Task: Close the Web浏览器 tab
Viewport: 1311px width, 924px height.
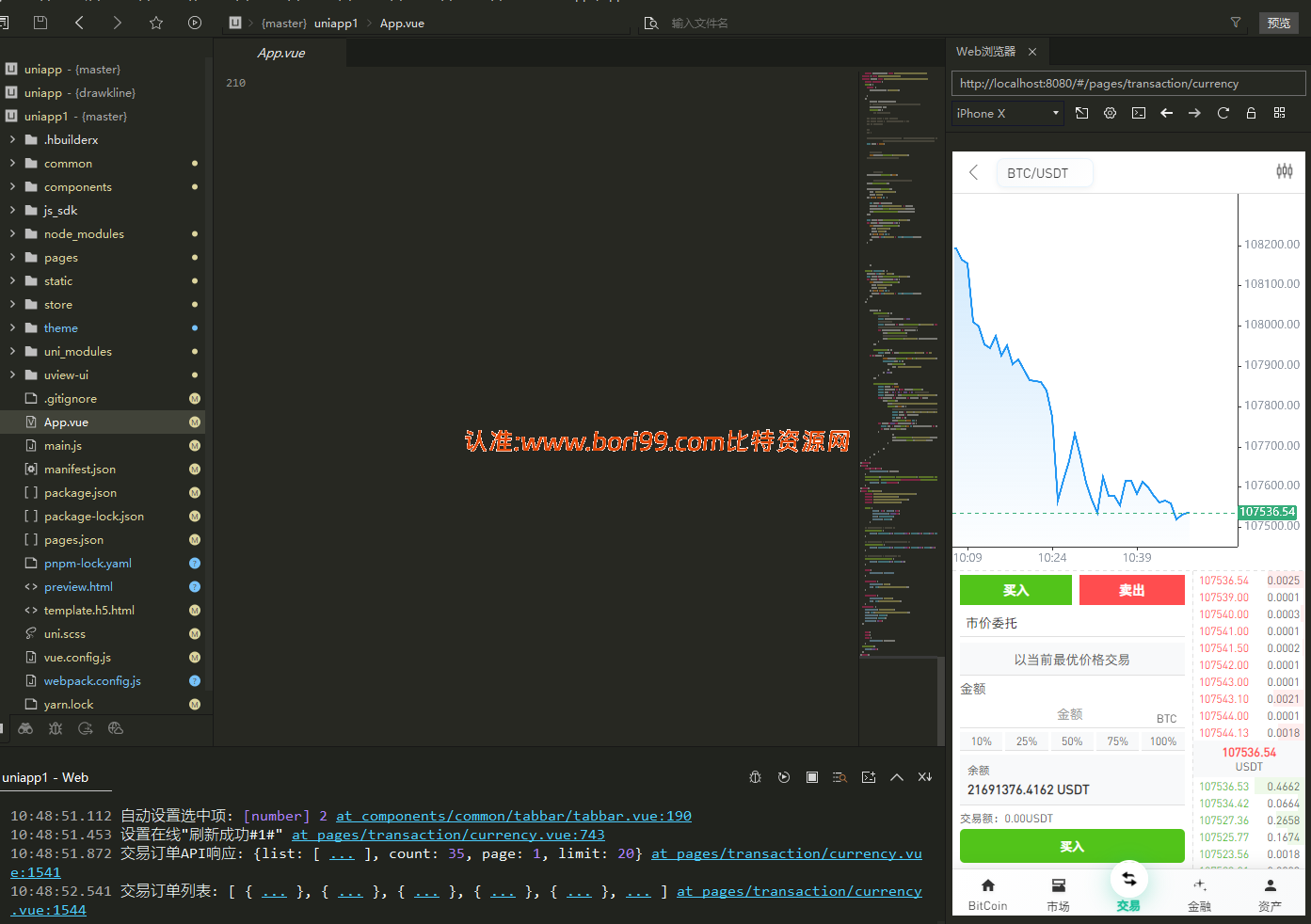Action: tap(1032, 52)
